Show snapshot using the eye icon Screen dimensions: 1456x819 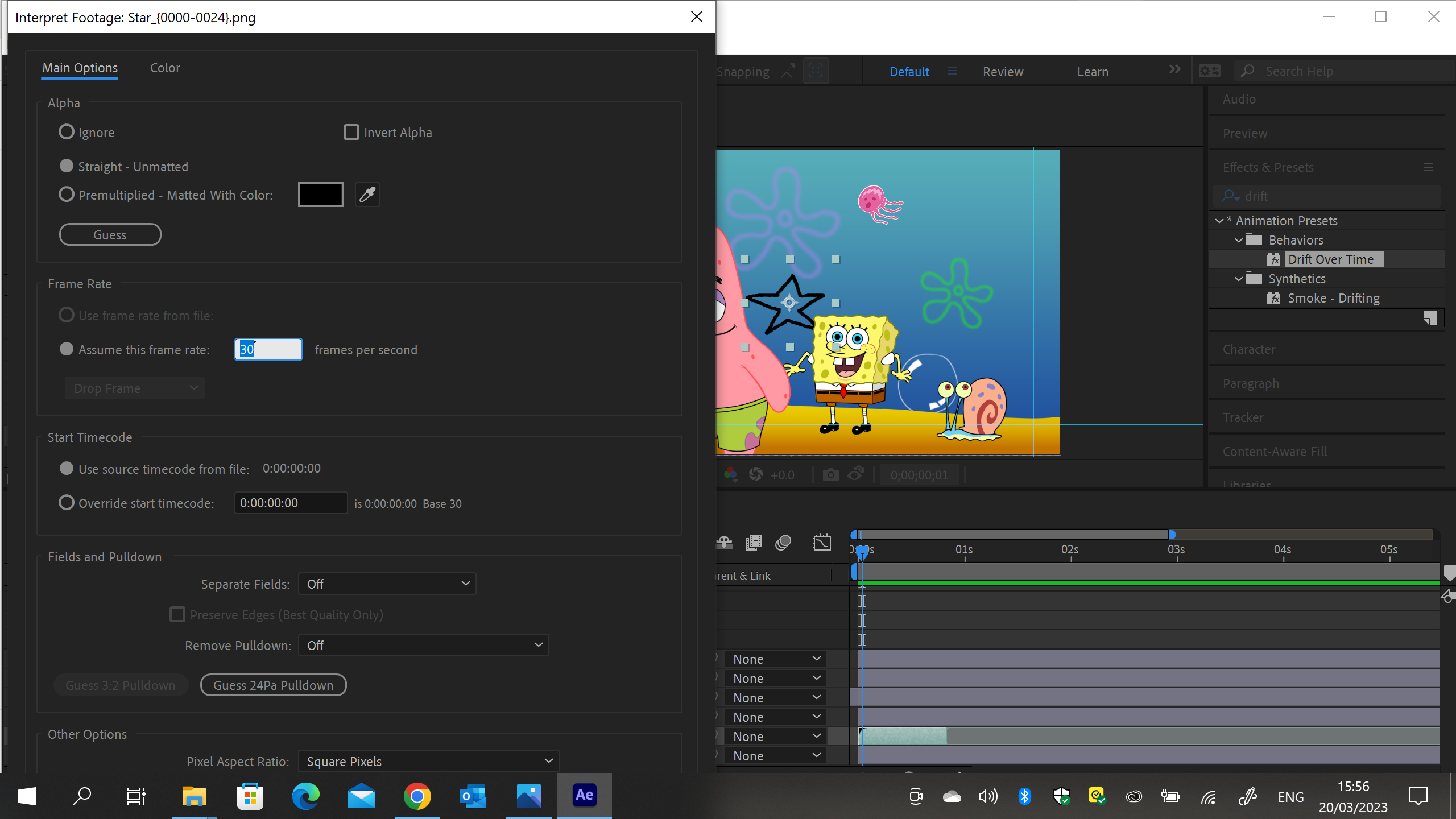pos(856,474)
